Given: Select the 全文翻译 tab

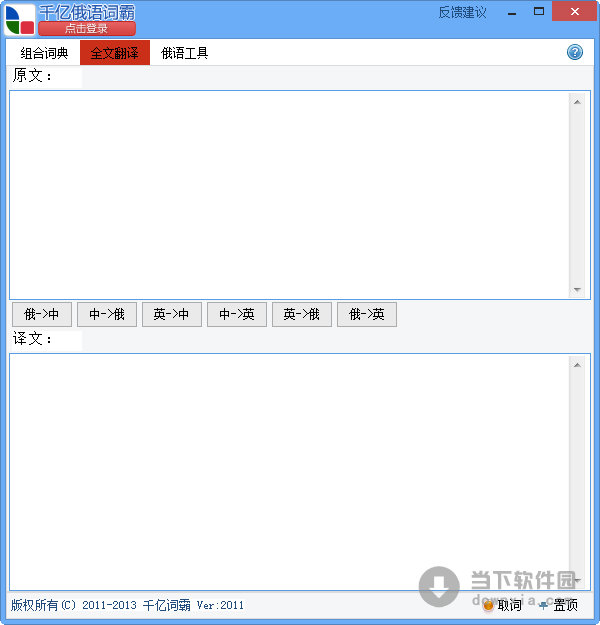Looking at the screenshot, I should tap(115, 53).
